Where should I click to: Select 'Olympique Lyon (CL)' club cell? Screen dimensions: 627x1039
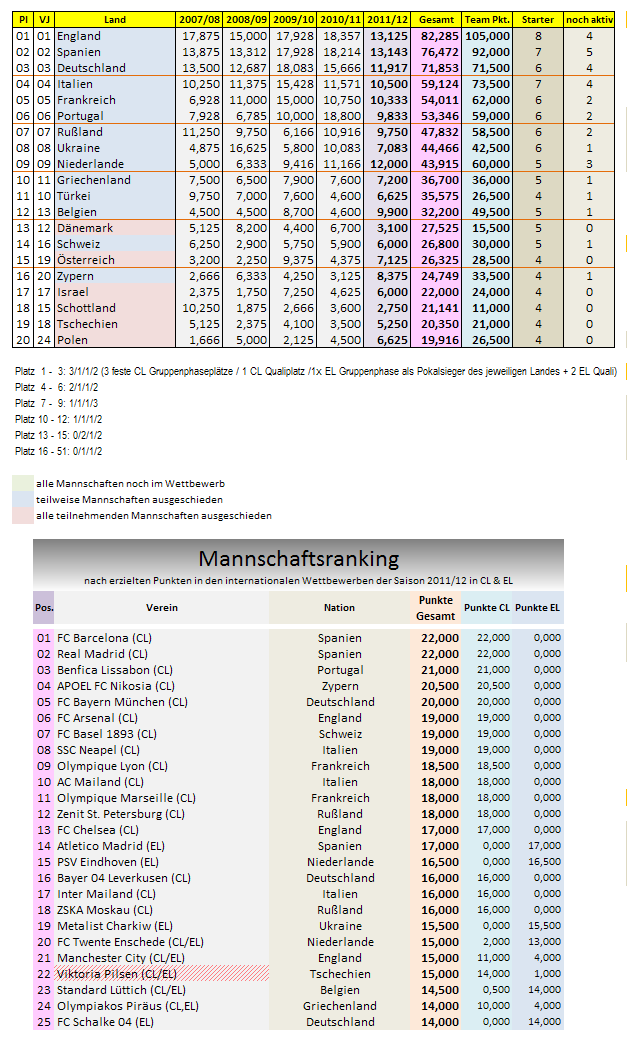162,766
